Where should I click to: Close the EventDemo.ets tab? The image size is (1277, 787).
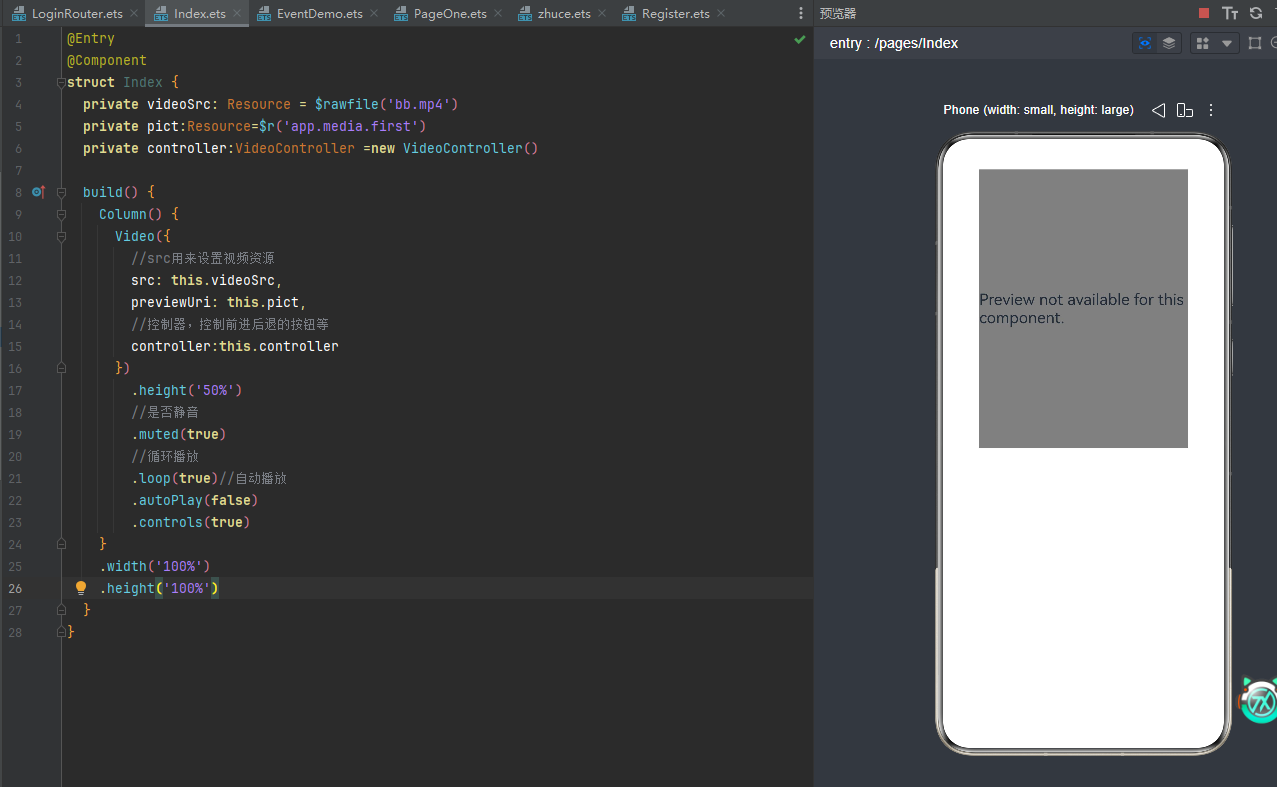click(x=374, y=14)
